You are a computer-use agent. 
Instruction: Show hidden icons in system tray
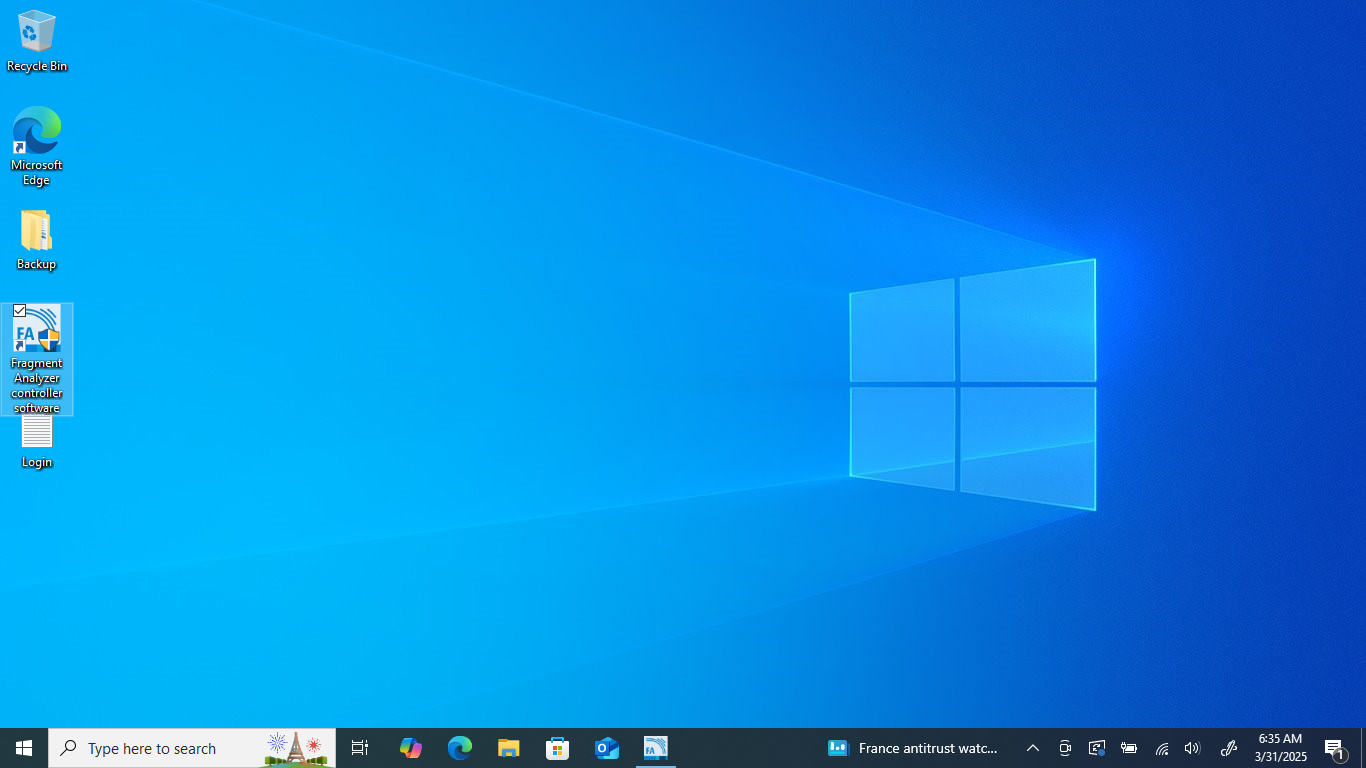point(1033,748)
